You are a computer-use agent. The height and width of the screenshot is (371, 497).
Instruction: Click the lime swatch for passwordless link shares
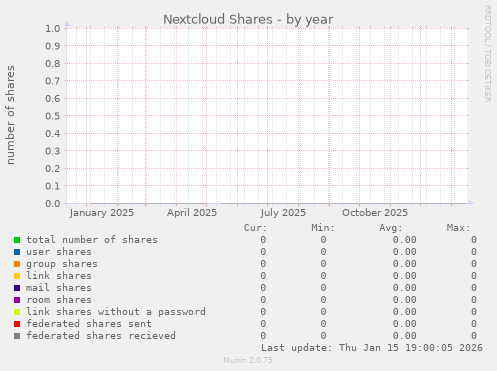[17, 312]
